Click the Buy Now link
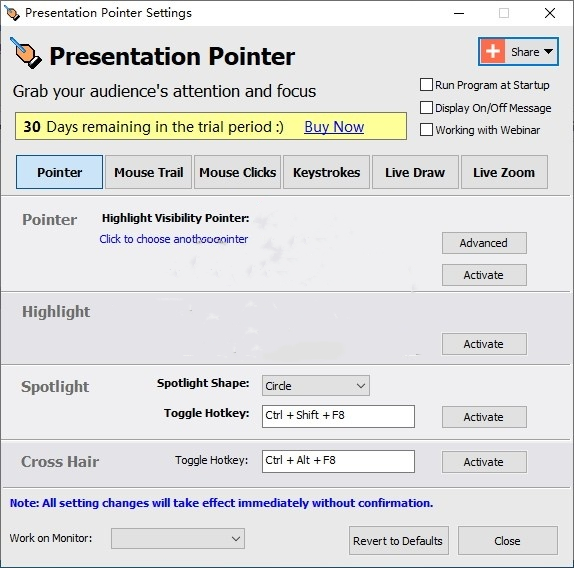This screenshot has height=568, width=574. pyautogui.click(x=334, y=127)
